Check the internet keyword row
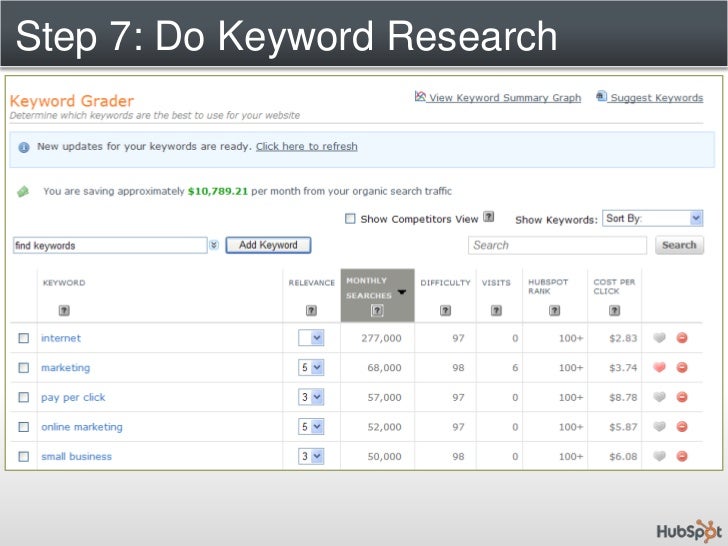This screenshot has height=546, width=728. (24, 338)
